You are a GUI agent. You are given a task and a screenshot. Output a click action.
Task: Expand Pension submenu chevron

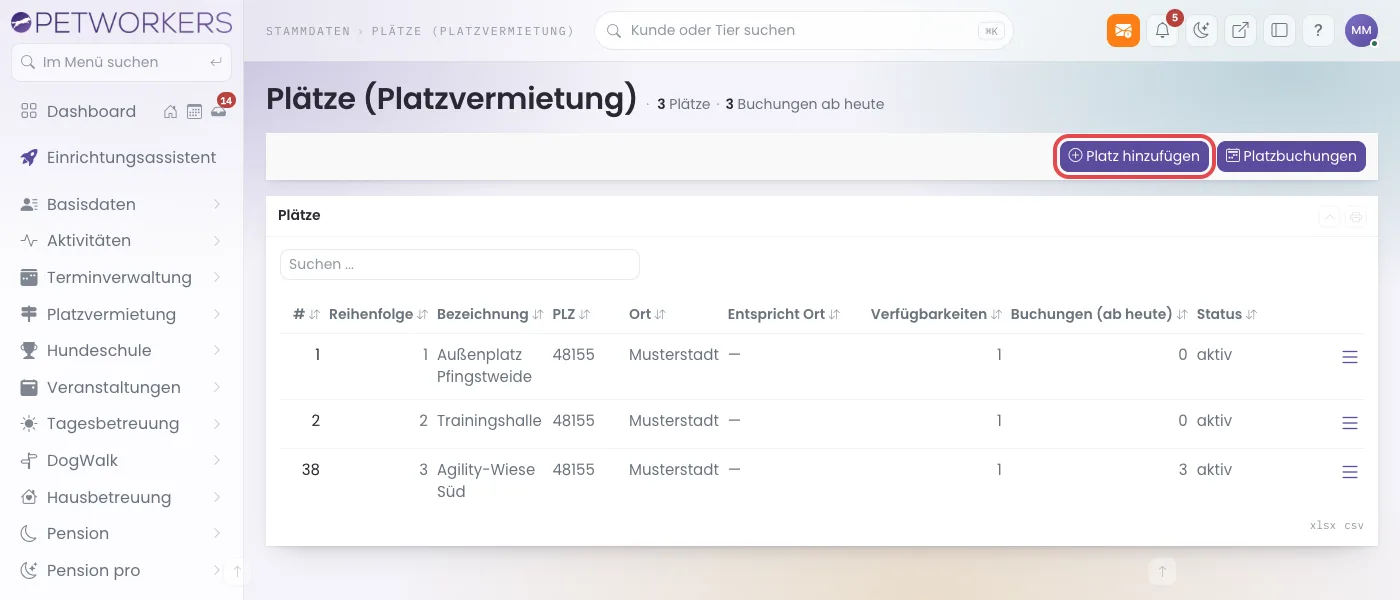(x=217, y=534)
